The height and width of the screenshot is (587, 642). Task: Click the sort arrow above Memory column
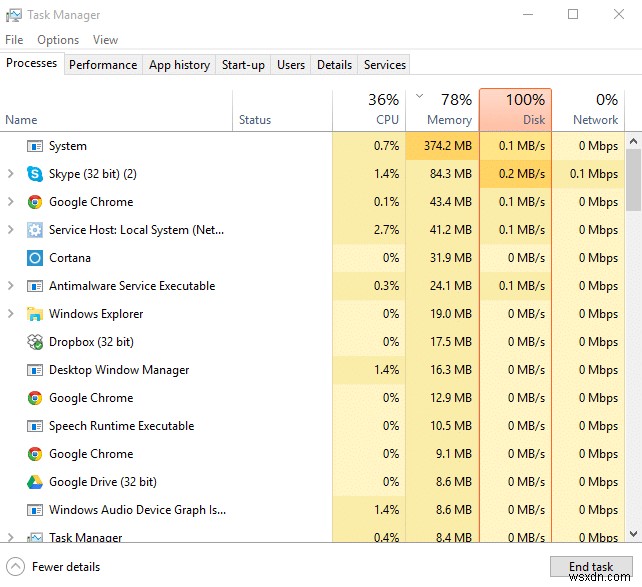pos(419,97)
